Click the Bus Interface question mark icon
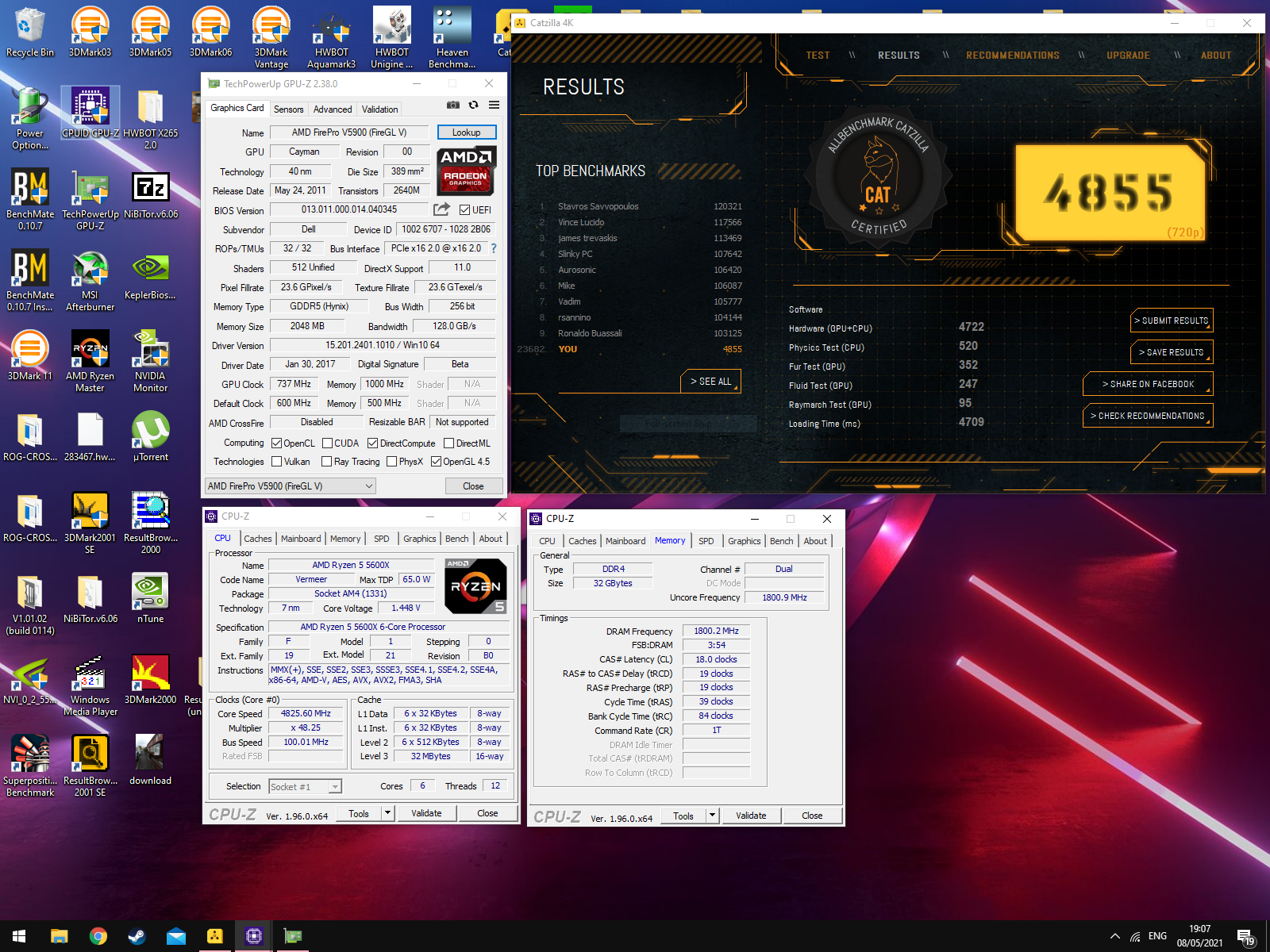Screen dimensions: 1270x952 click(x=494, y=248)
